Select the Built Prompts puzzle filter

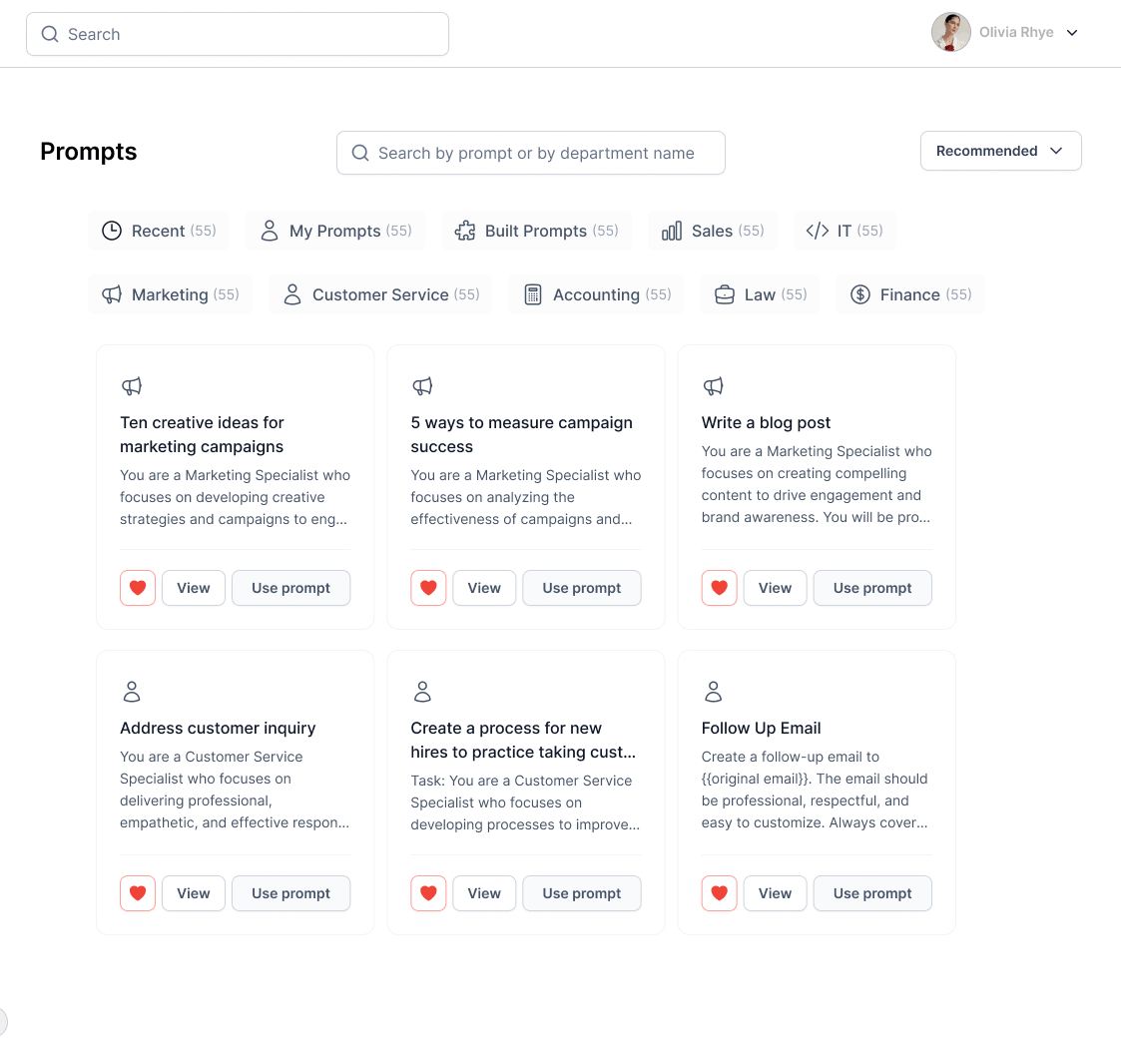click(x=536, y=231)
